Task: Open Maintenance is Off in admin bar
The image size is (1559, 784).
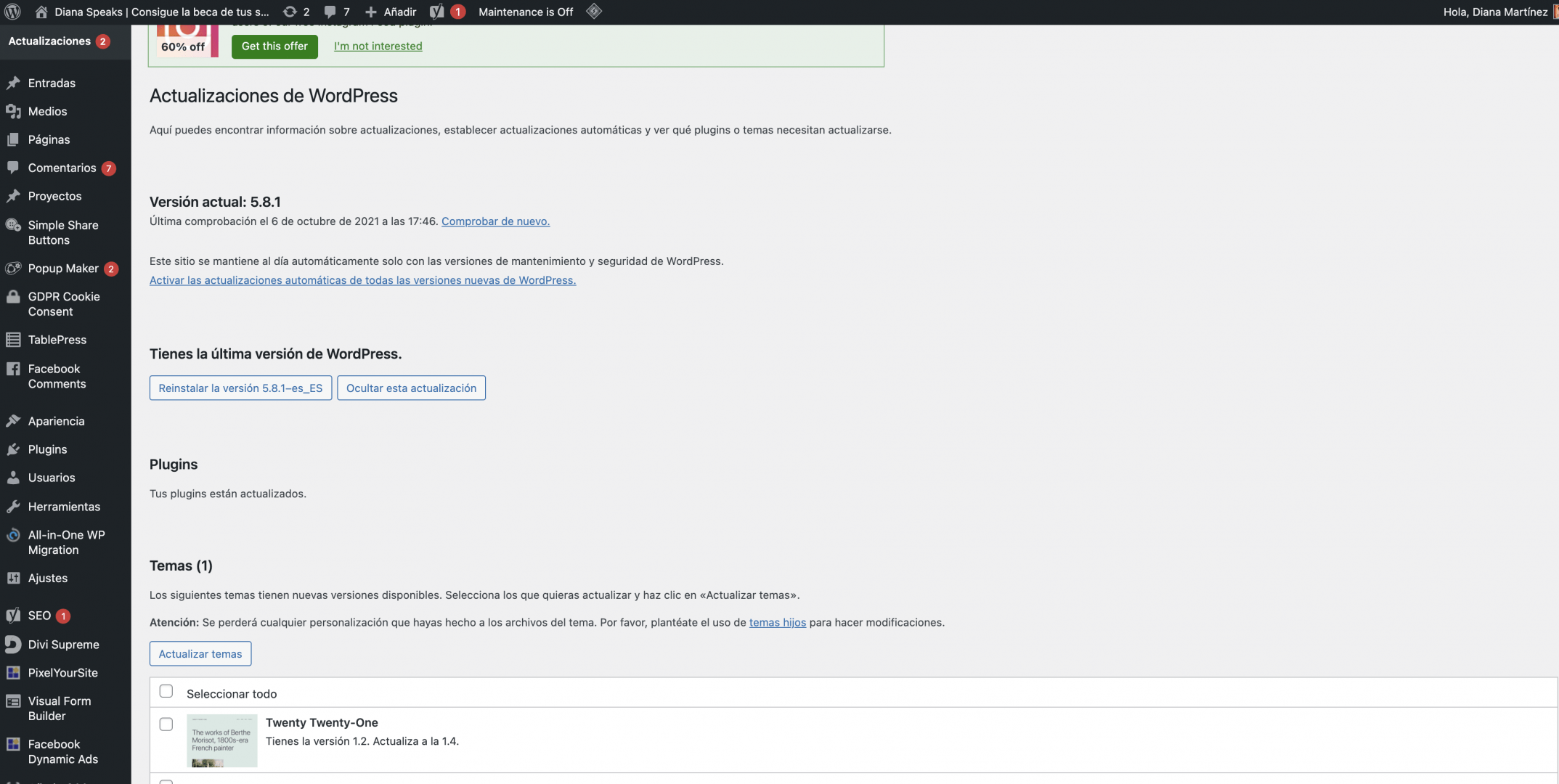Action: pyautogui.click(x=526, y=12)
